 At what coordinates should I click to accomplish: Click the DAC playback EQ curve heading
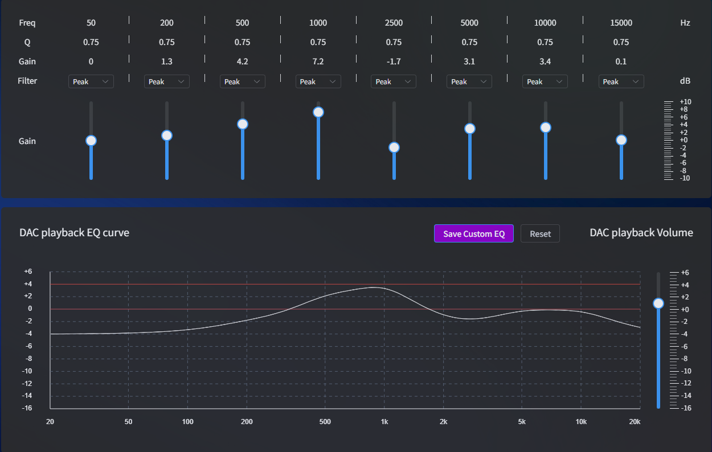74,233
